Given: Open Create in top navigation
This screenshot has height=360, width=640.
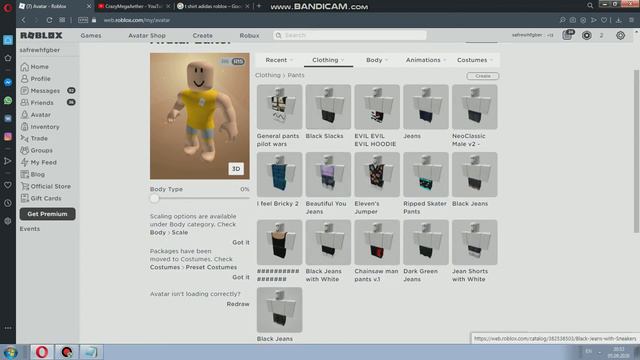Looking at the screenshot, I should click(202, 36).
